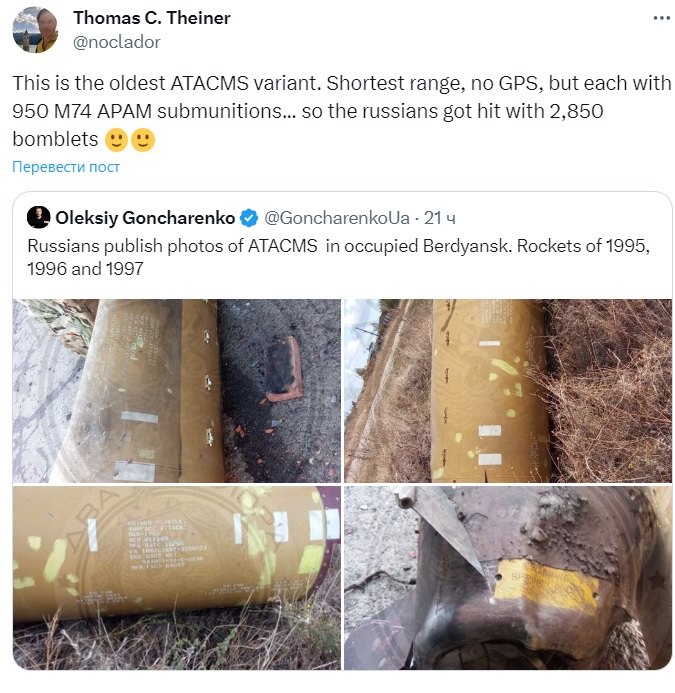675x693 pixels.
Task: Click the 21 ч timestamp
Action: (440, 218)
